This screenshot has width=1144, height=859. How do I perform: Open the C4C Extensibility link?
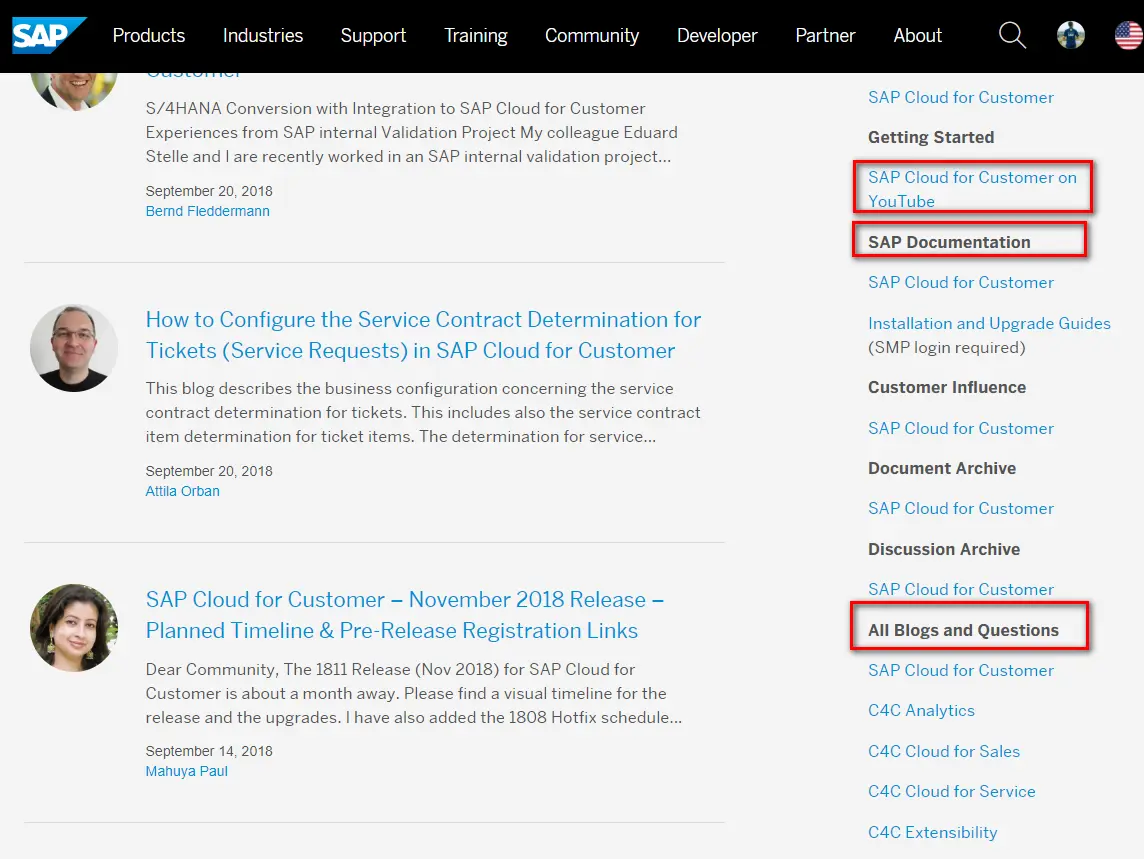click(932, 832)
